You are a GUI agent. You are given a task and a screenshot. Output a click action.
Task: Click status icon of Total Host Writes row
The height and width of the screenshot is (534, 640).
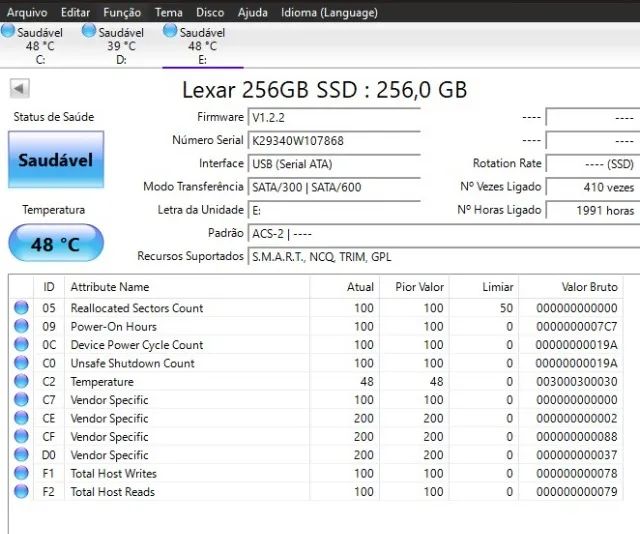(x=21, y=473)
